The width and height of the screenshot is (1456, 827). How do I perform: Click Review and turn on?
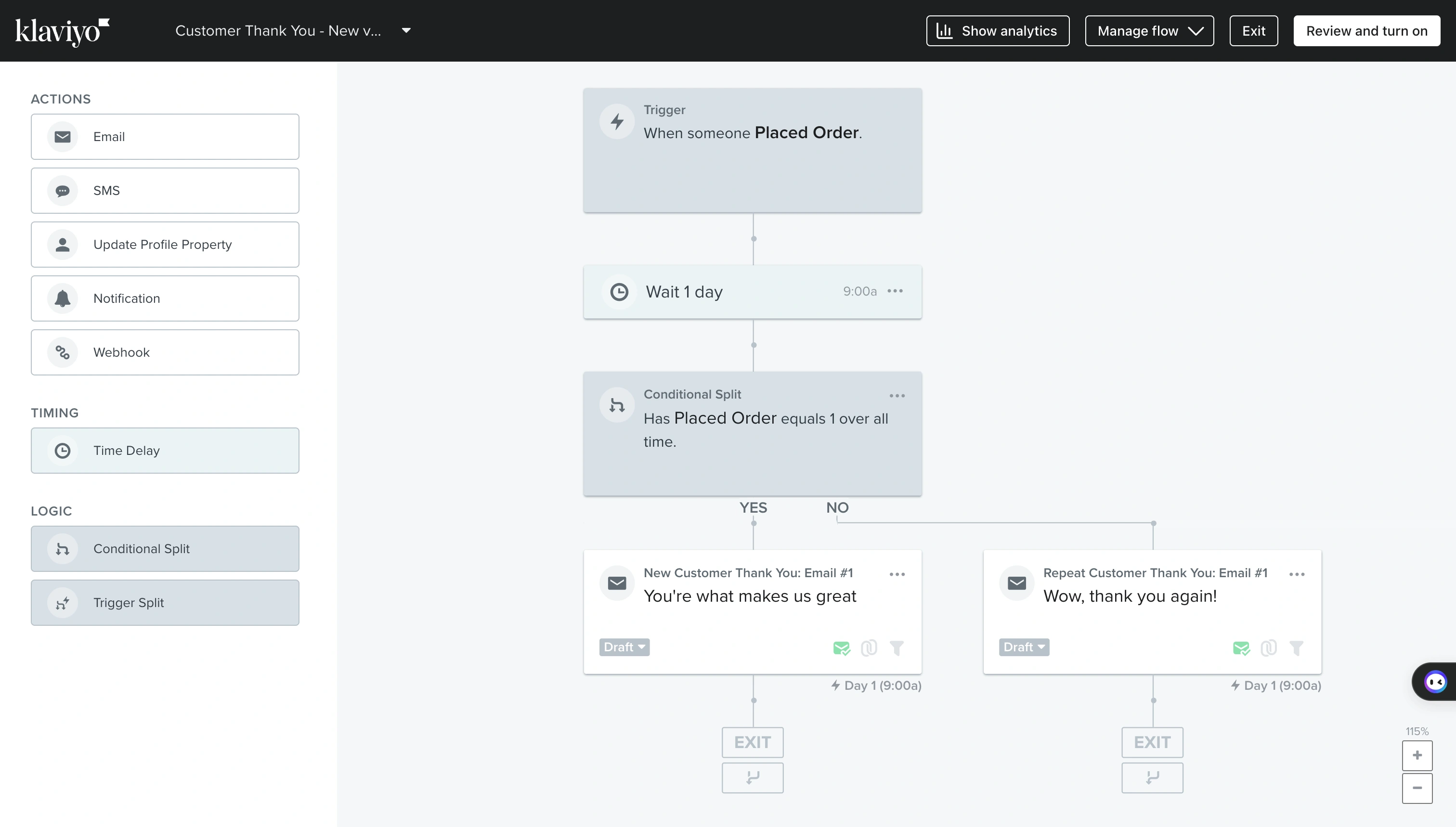(1366, 31)
